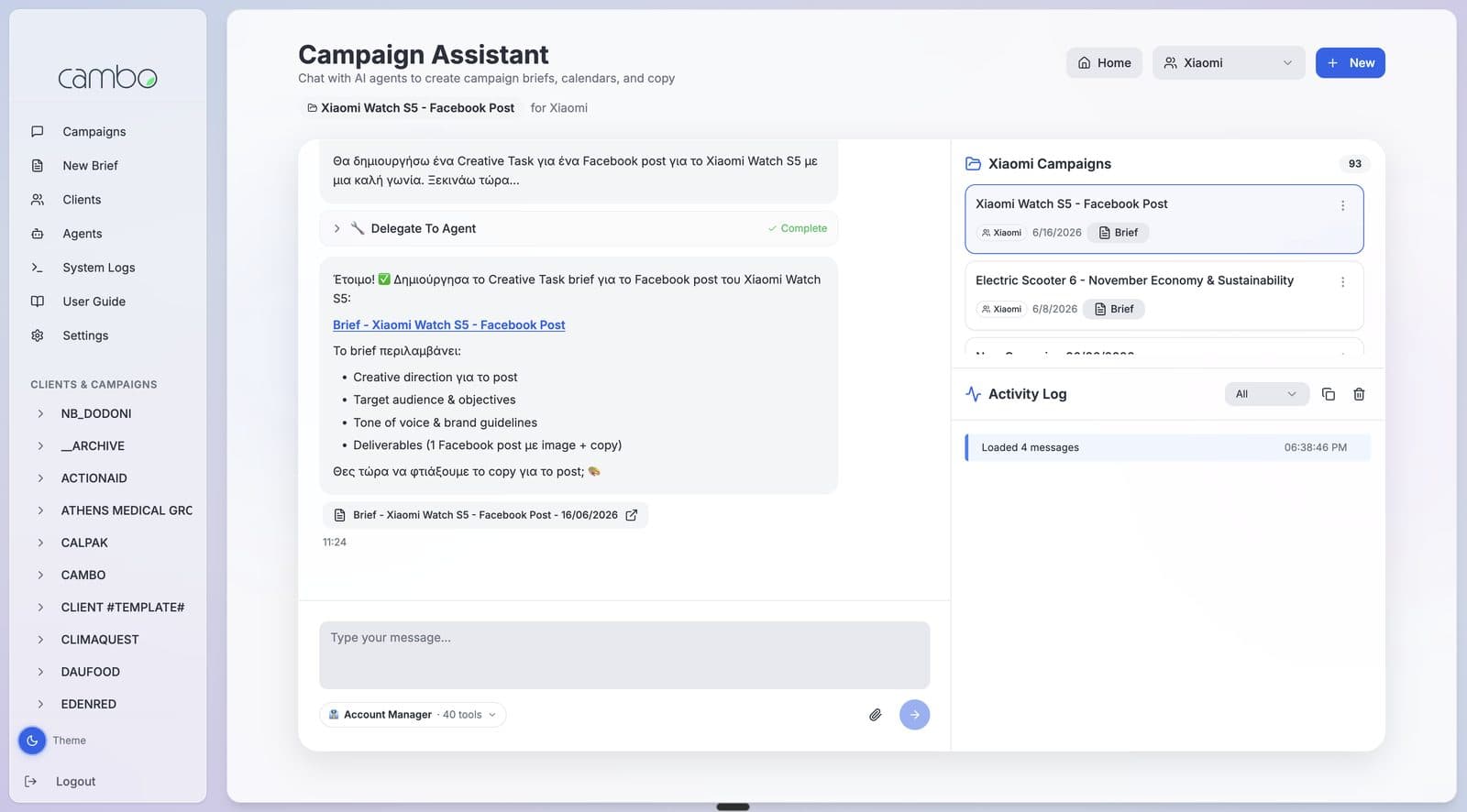
Task: Expand the ACTIONAID client chevron
Action: point(40,478)
